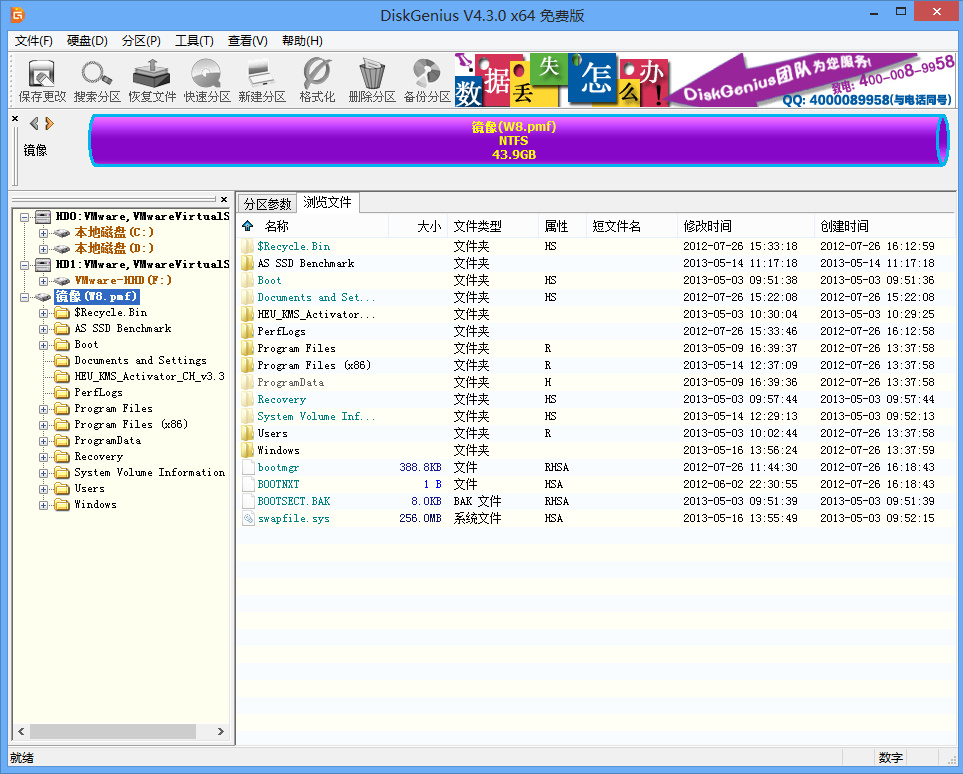
Task: Click the DiskGenius data recovery banner ad
Action: coord(706,80)
